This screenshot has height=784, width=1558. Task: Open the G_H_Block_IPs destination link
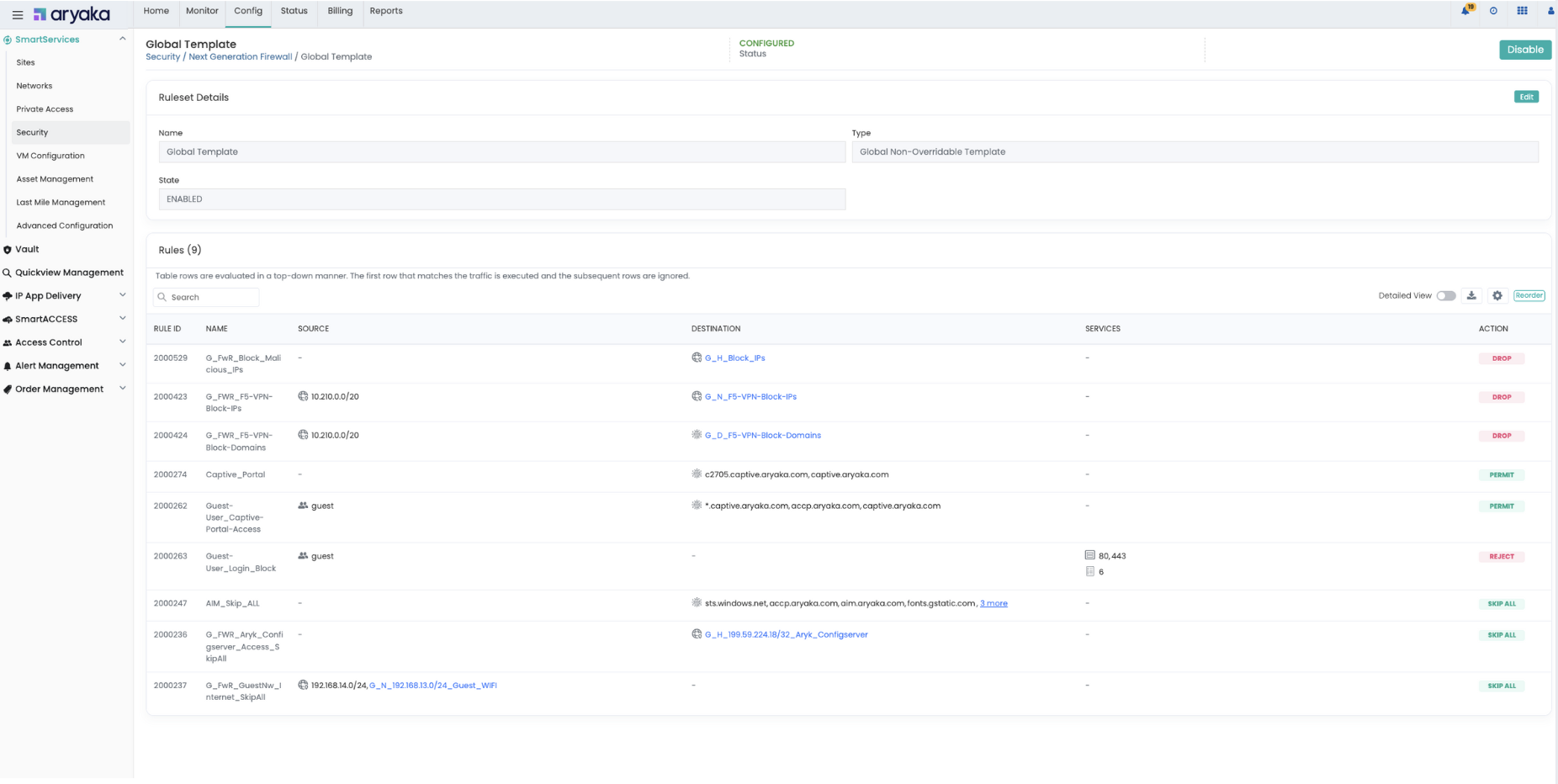(x=734, y=358)
